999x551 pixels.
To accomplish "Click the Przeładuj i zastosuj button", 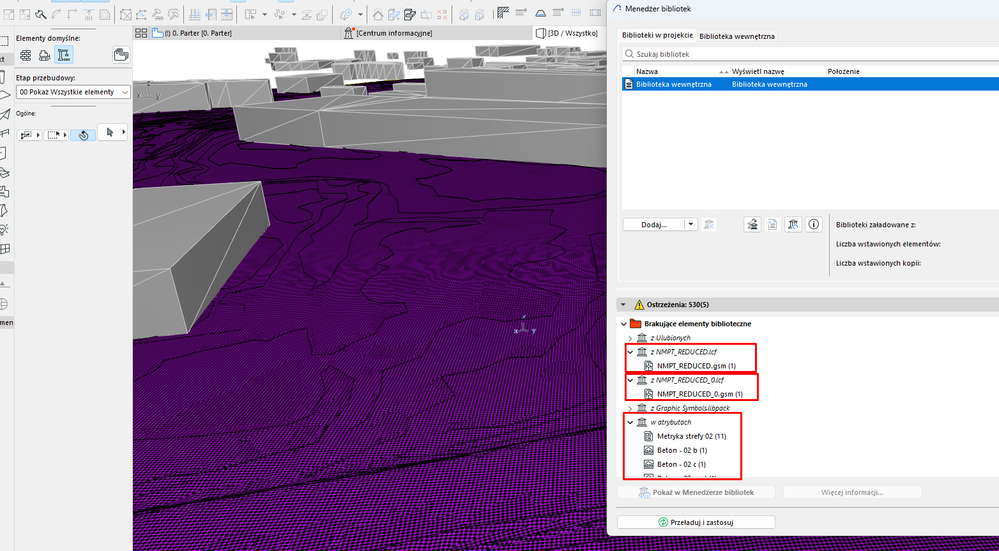I will (696, 522).
